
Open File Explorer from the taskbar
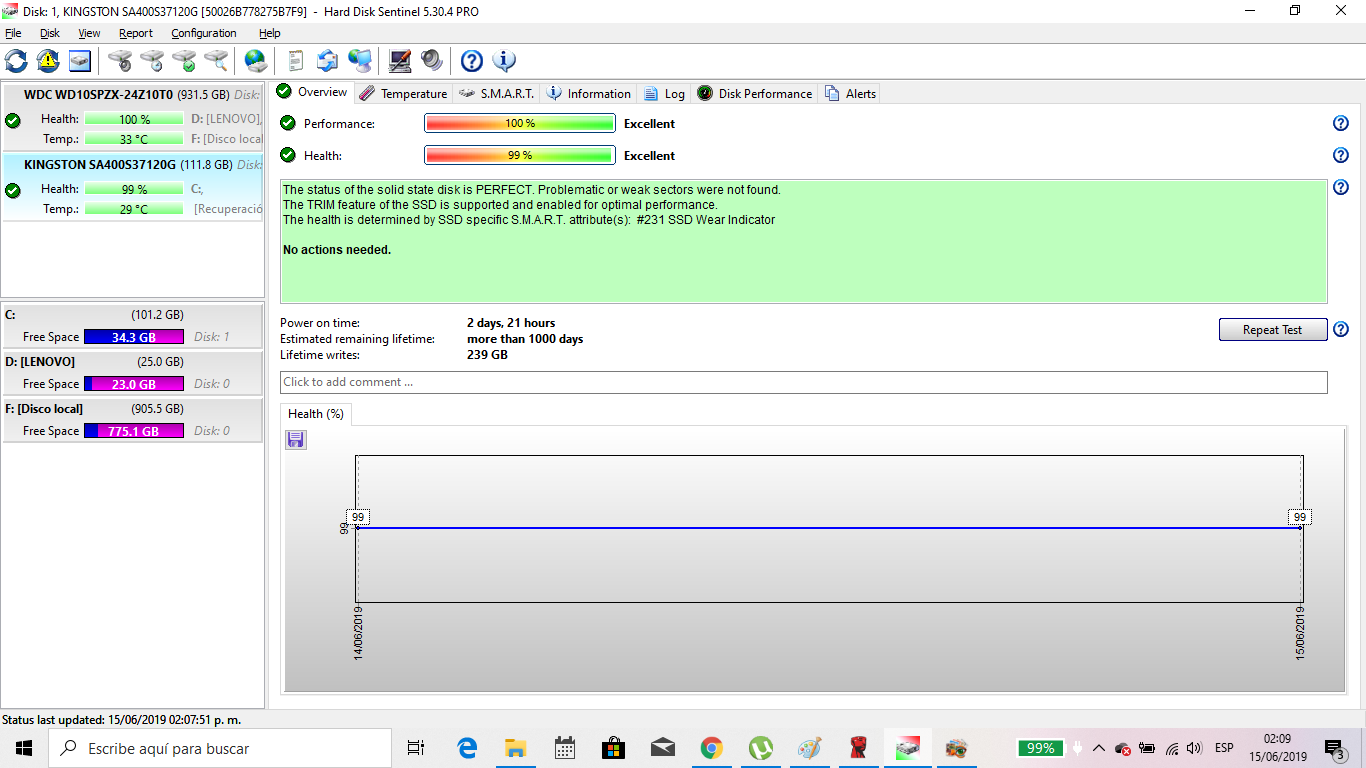515,748
